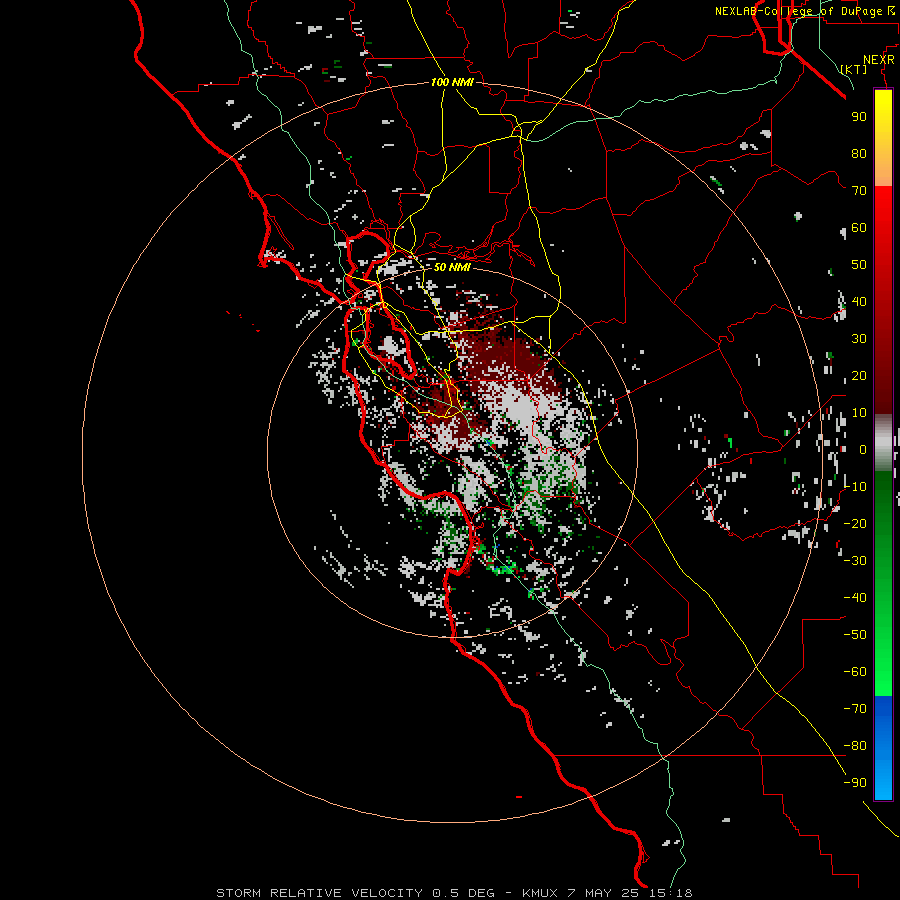Click the -90 knot scale label
Screen dimensions: 900x900
(x=855, y=783)
